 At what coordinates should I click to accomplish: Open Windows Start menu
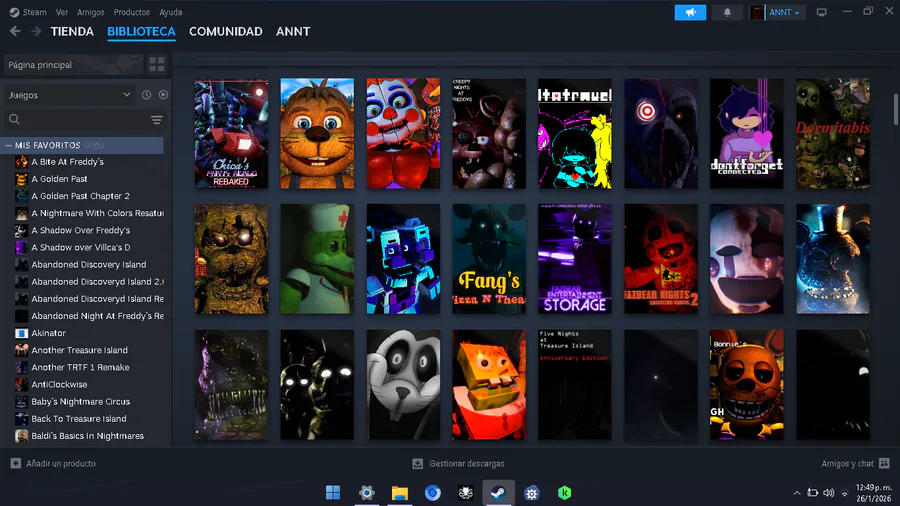tap(333, 492)
